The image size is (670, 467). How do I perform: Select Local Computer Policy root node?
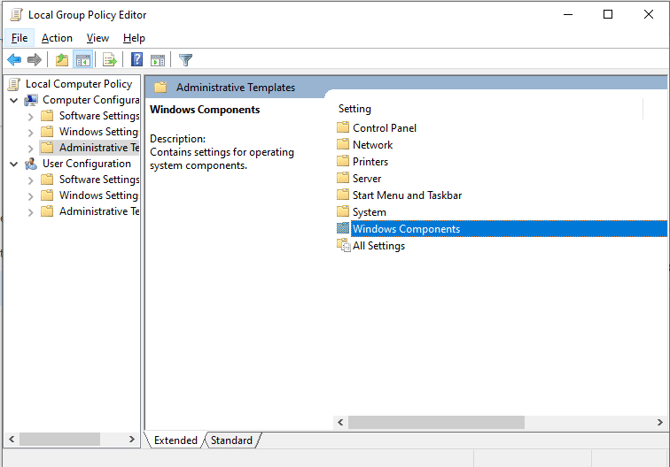click(x=78, y=84)
